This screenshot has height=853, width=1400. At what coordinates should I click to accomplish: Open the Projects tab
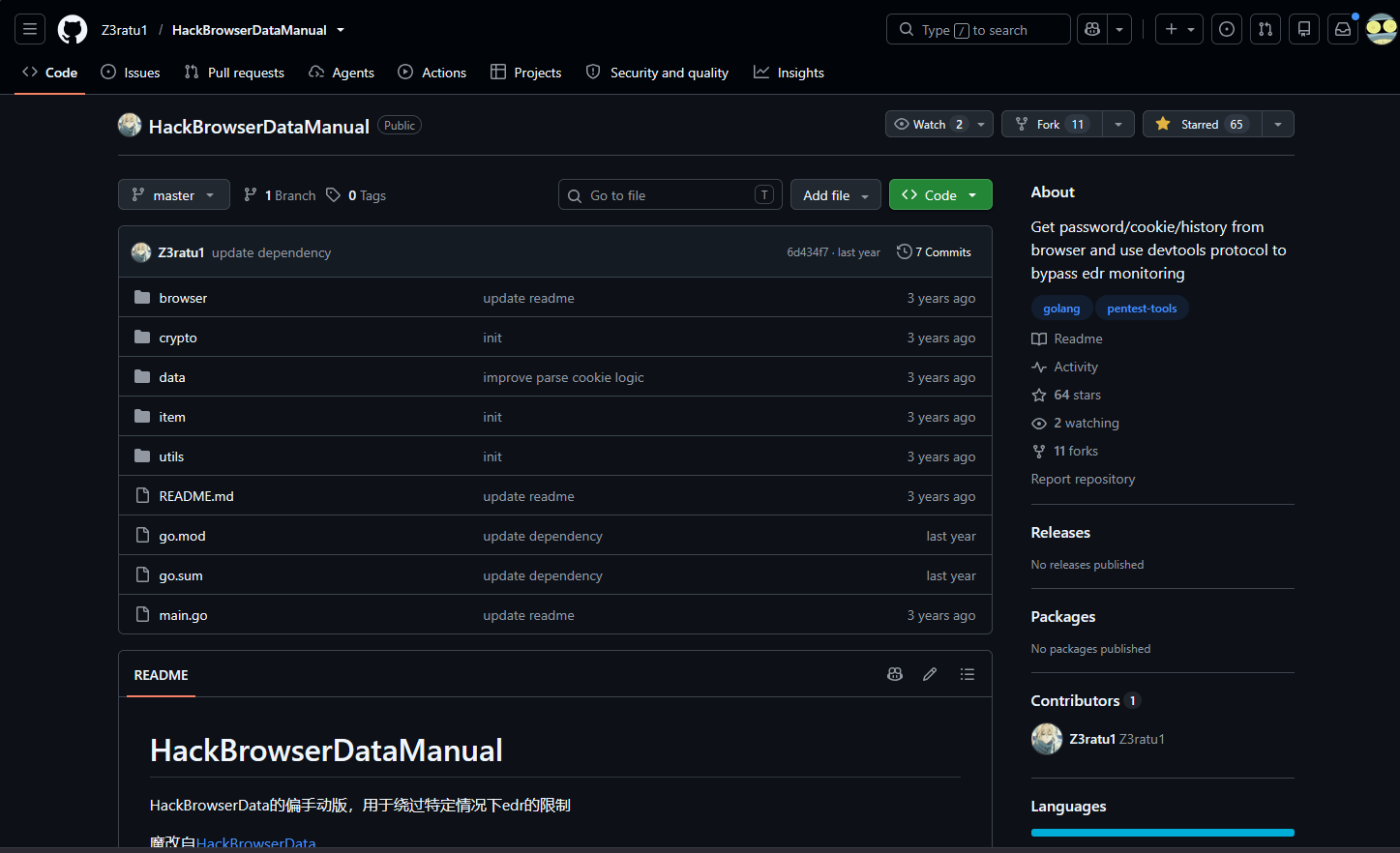(526, 73)
